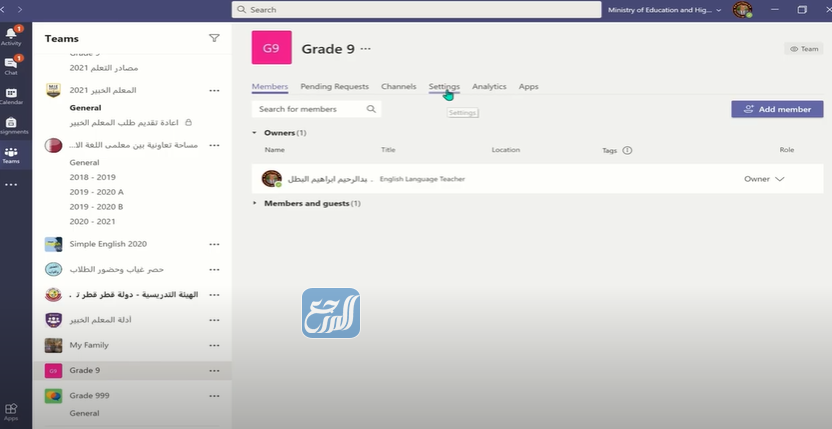832x429 pixels.
Task: Expand the Members and guests section
Action: point(256,203)
